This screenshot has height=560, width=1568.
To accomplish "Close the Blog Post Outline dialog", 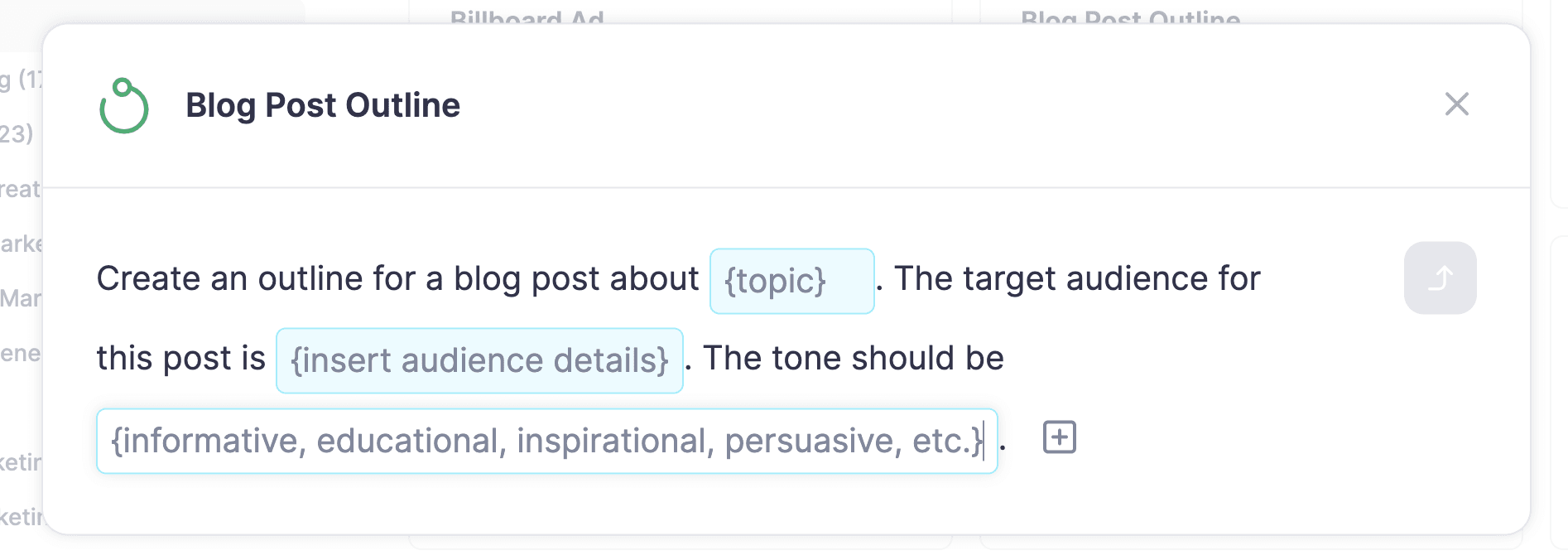I will (1456, 104).
